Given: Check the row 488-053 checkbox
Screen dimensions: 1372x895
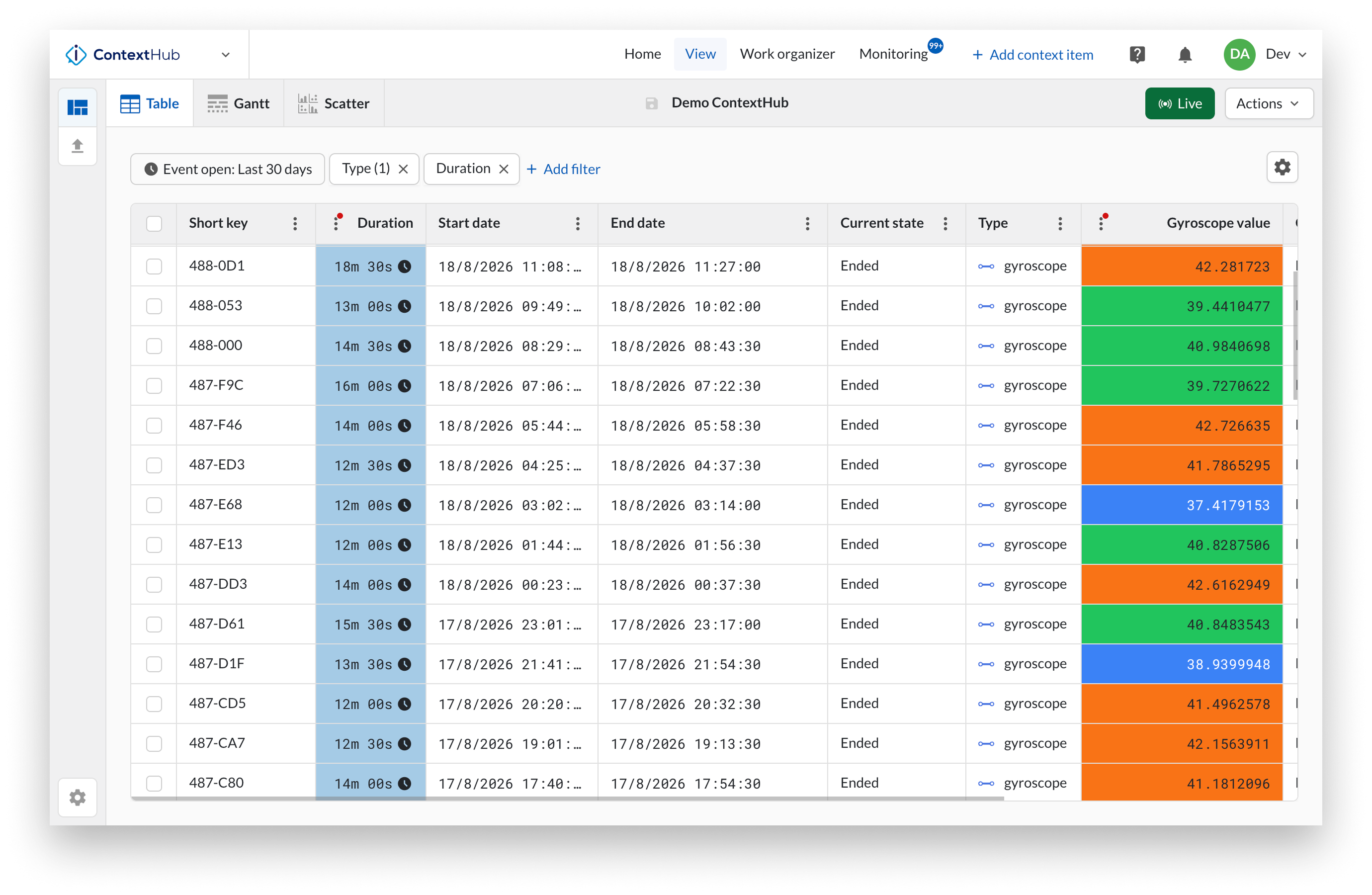Looking at the screenshot, I should [154, 306].
